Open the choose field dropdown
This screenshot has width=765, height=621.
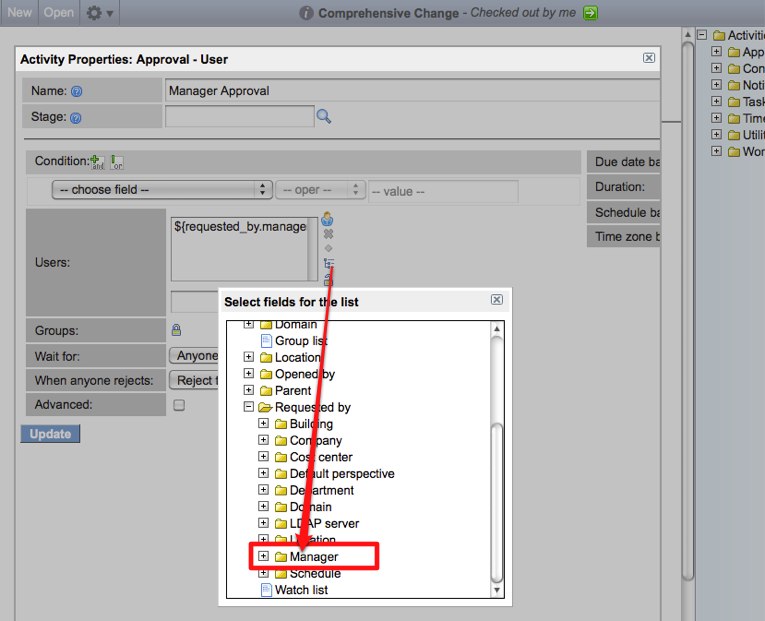tap(164, 190)
